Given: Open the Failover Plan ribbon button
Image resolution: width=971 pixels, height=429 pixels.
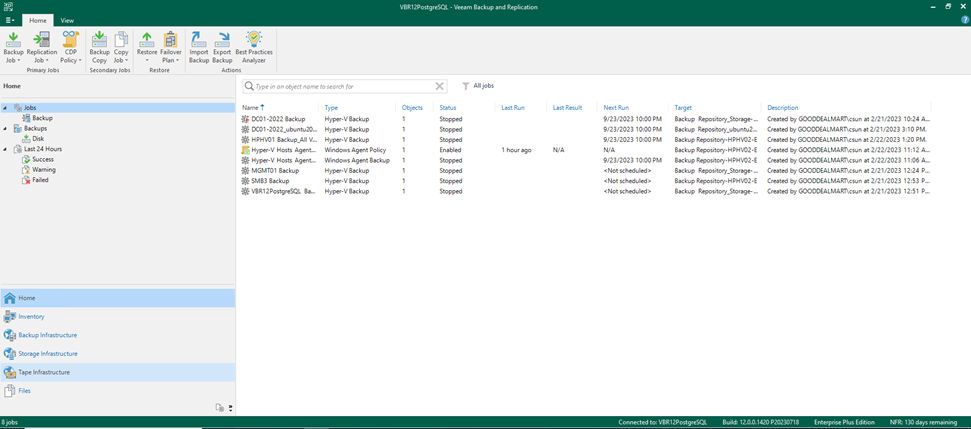Looking at the screenshot, I should pos(170,48).
